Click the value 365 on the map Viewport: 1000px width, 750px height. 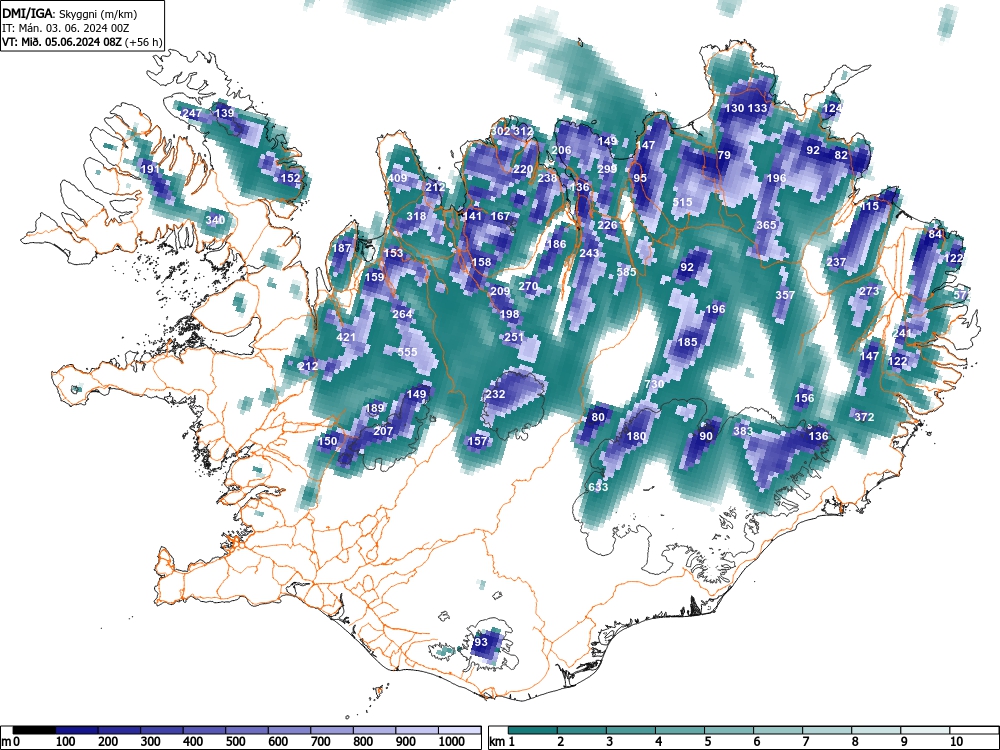point(766,225)
